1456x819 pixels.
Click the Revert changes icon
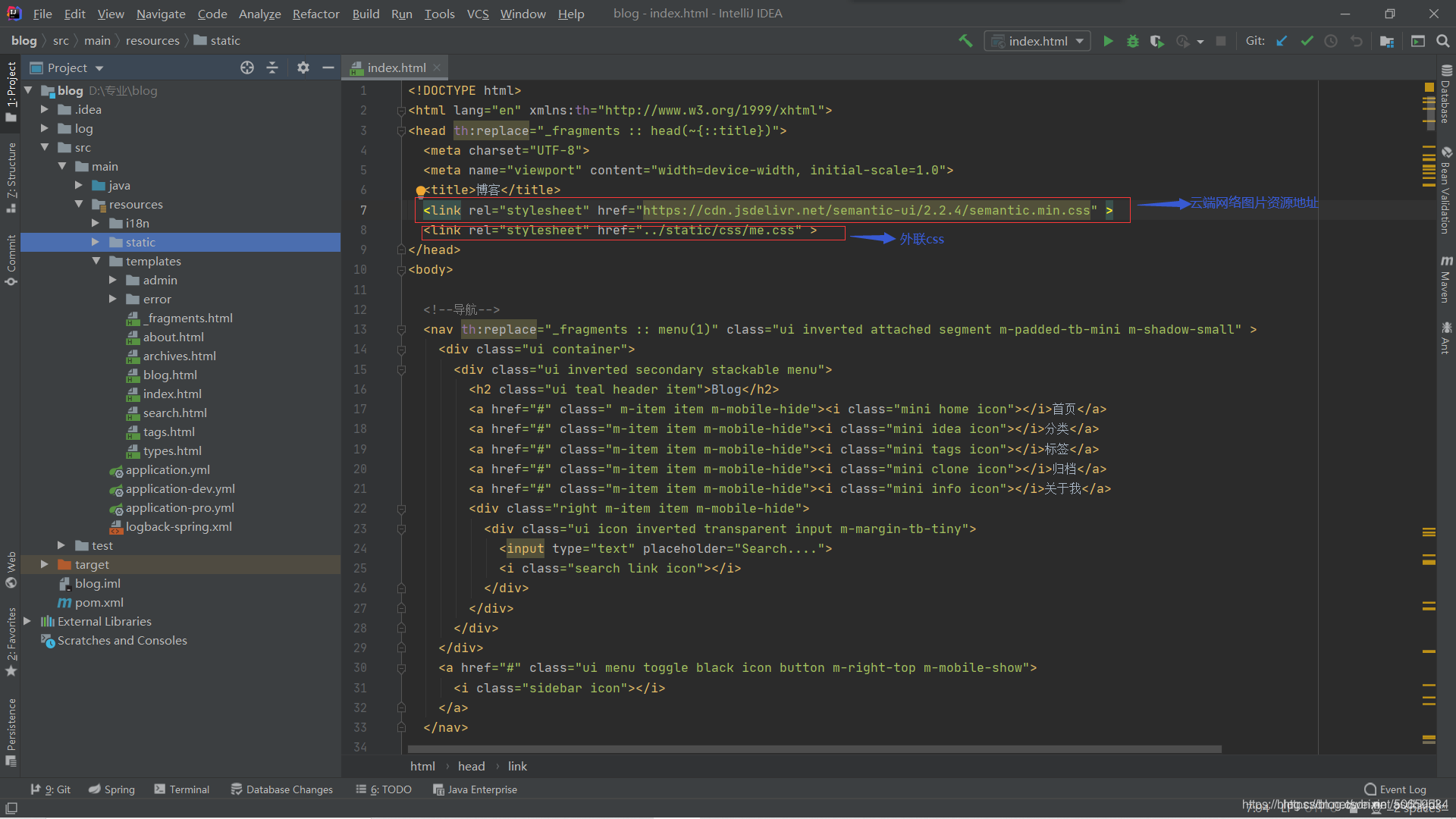1356,41
